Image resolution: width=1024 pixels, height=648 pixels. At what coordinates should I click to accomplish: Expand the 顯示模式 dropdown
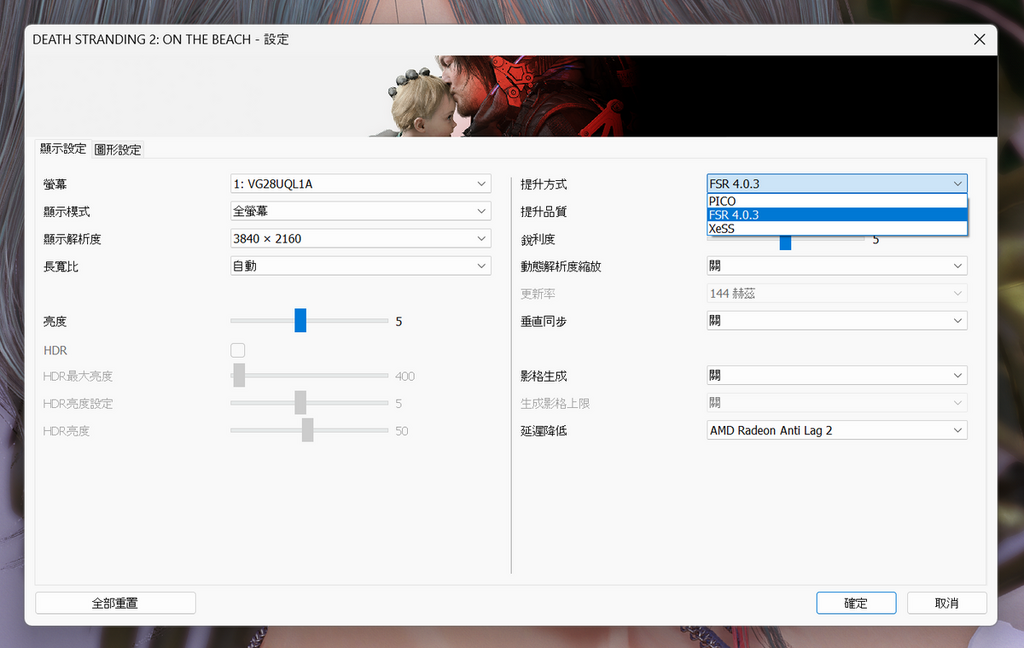[x=360, y=212]
